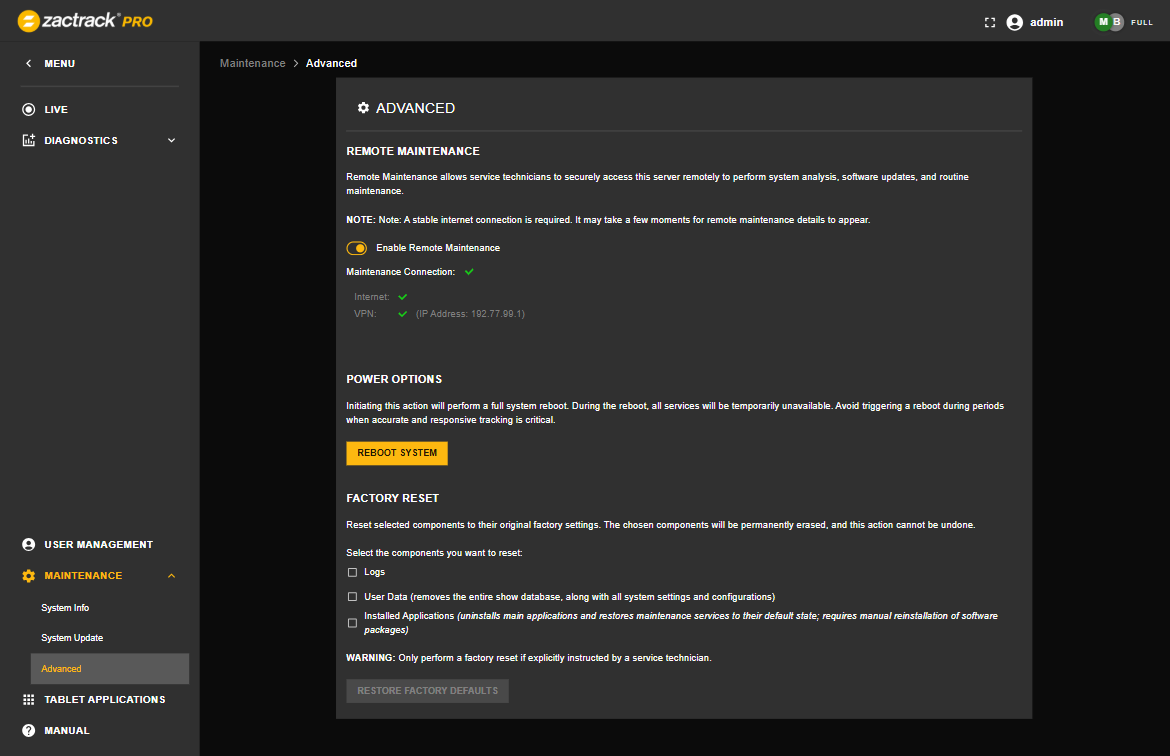
Task: Disable Enable Remote Maintenance toggle
Action: (x=357, y=247)
